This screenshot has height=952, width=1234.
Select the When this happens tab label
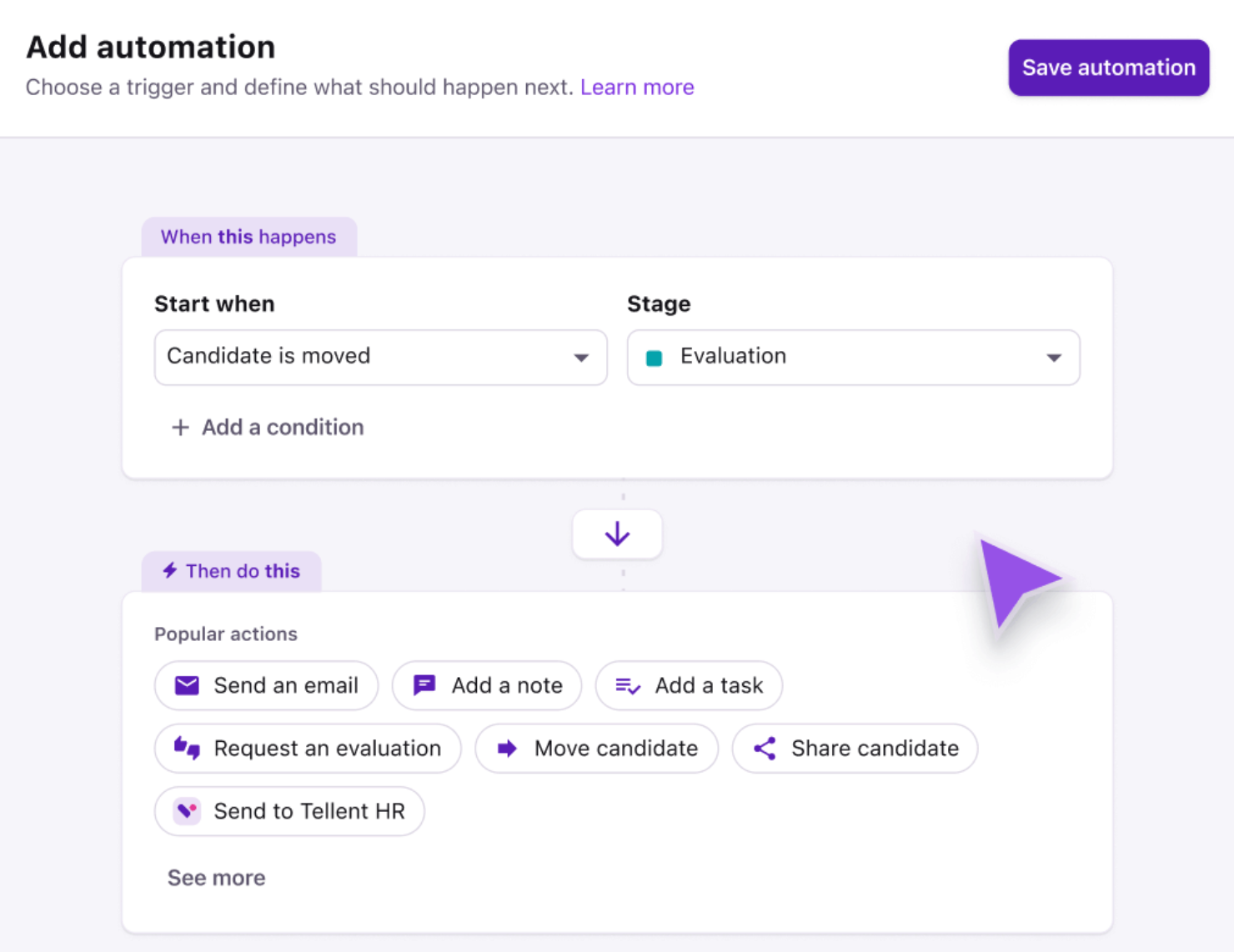click(248, 237)
